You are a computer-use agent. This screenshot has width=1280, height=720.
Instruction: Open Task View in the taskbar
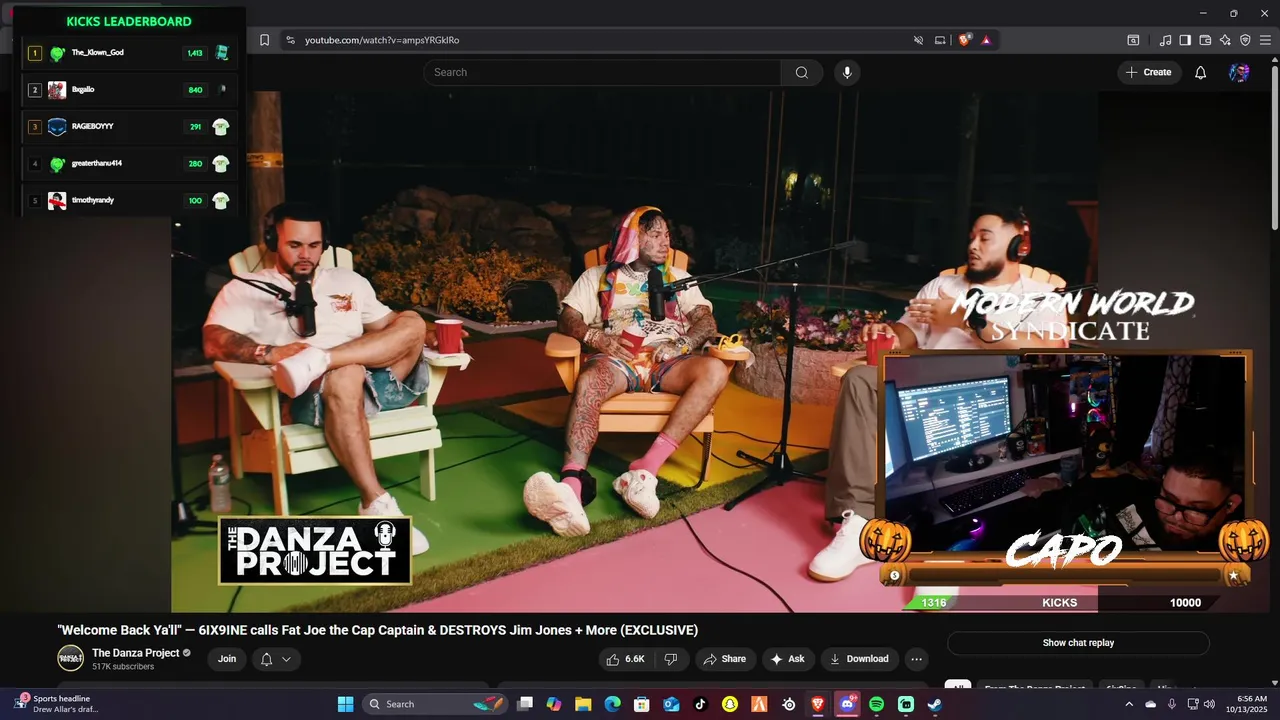525,704
